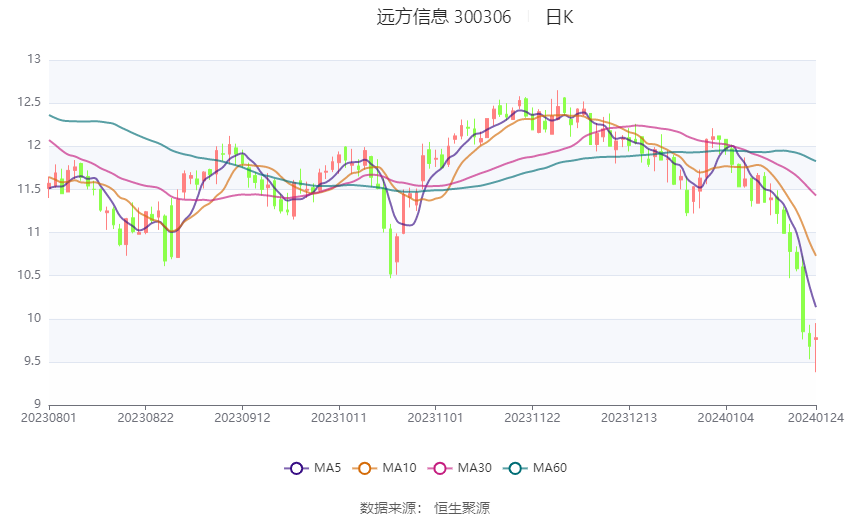
Task: Click the 20231011 date axis label
Action: 339,418
